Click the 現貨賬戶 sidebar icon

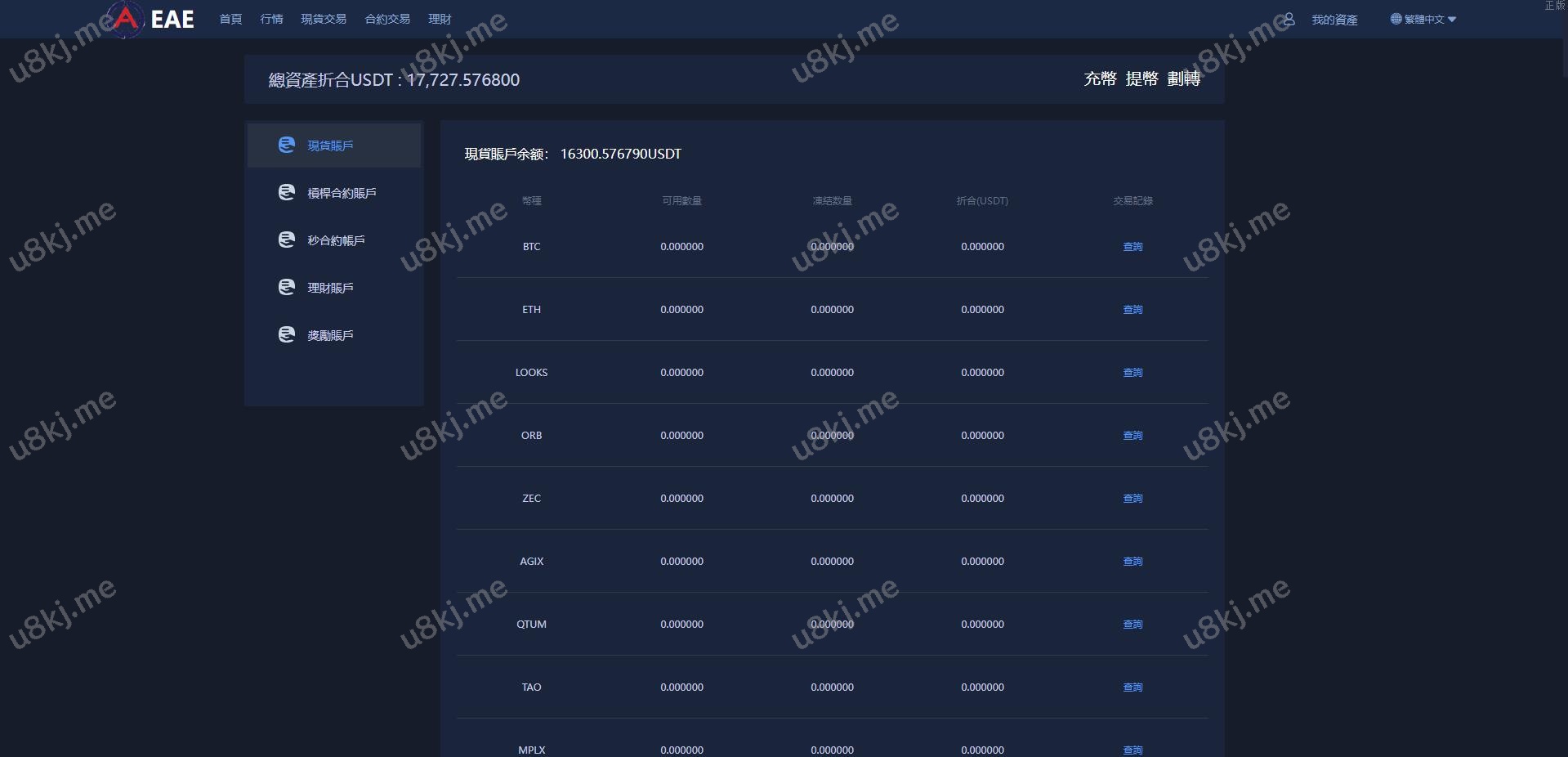286,145
